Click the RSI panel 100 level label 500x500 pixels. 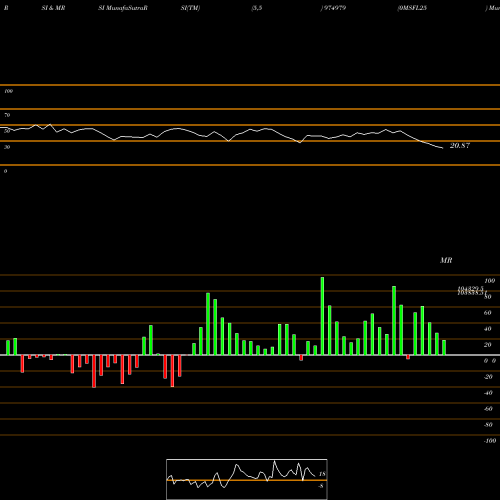pos(8,91)
